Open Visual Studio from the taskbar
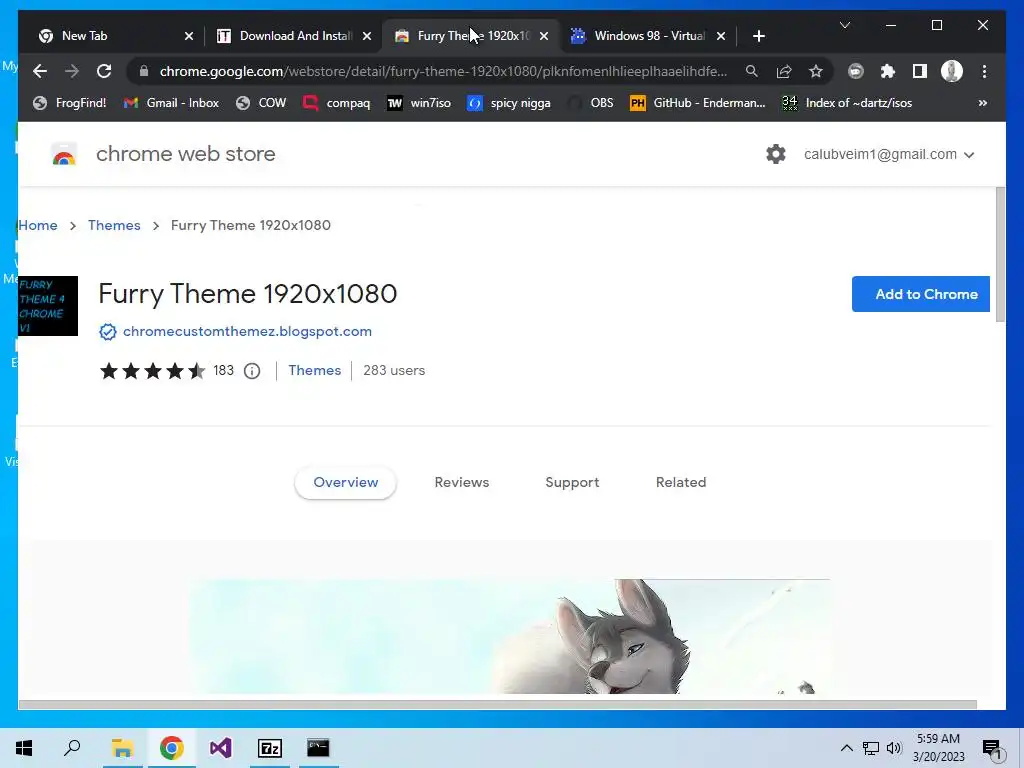The width and height of the screenshot is (1024, 768). click(221, 748)
